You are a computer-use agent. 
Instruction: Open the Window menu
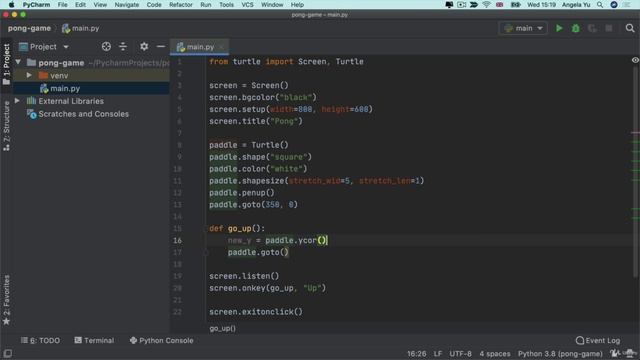(272, 4)
